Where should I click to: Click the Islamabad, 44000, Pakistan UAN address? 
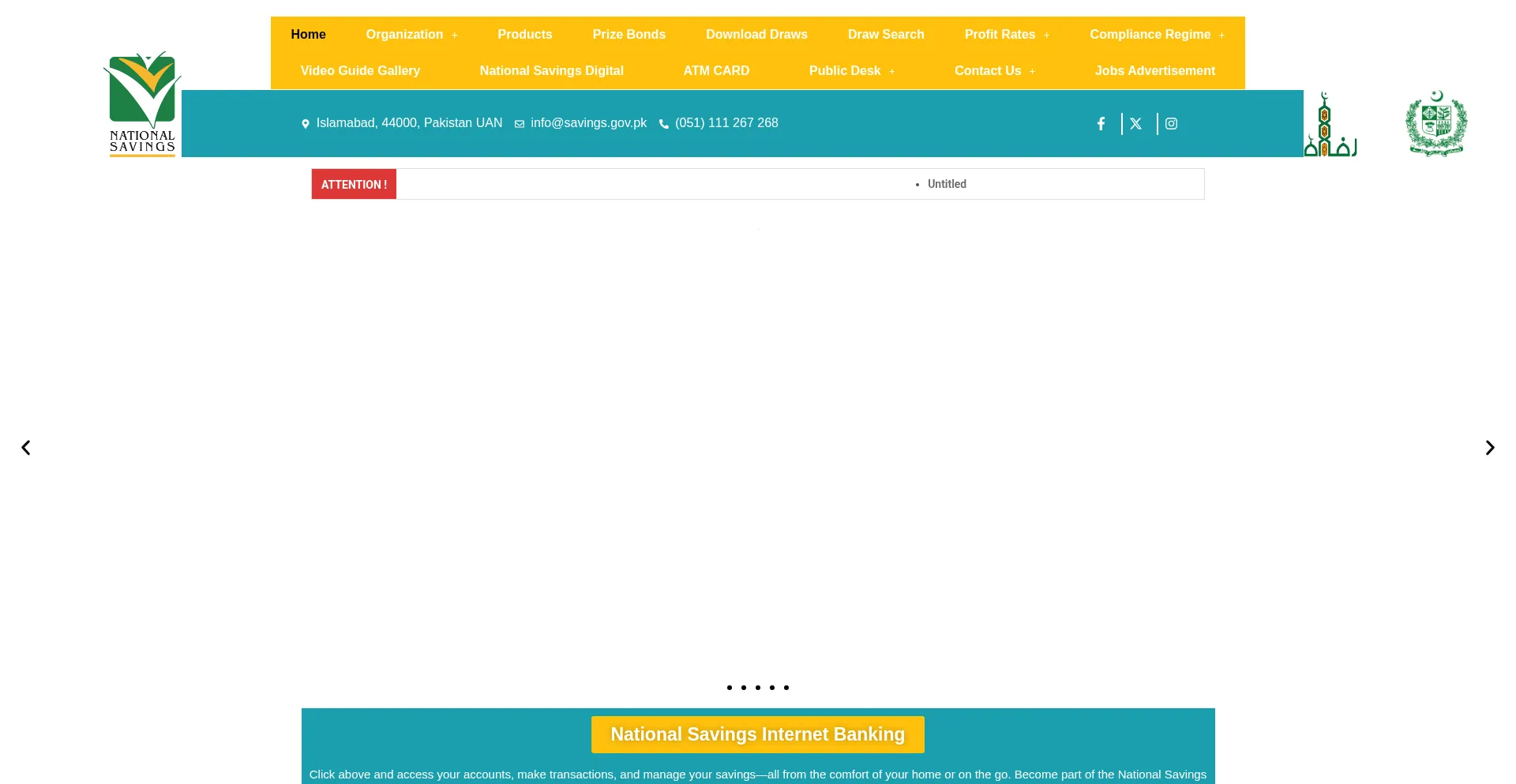[409, 123]
